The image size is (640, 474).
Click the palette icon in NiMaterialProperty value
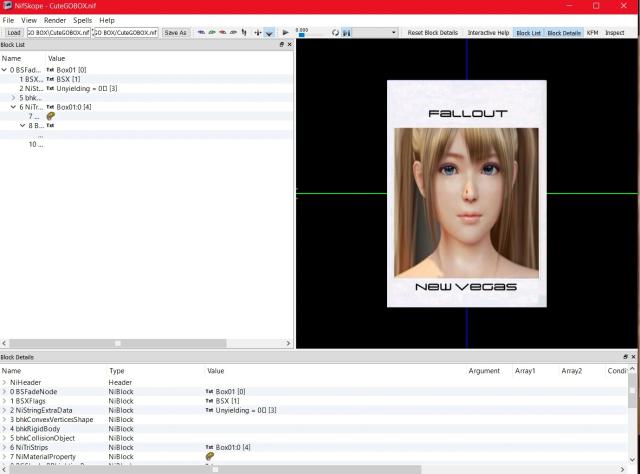[x=210, y=456]
